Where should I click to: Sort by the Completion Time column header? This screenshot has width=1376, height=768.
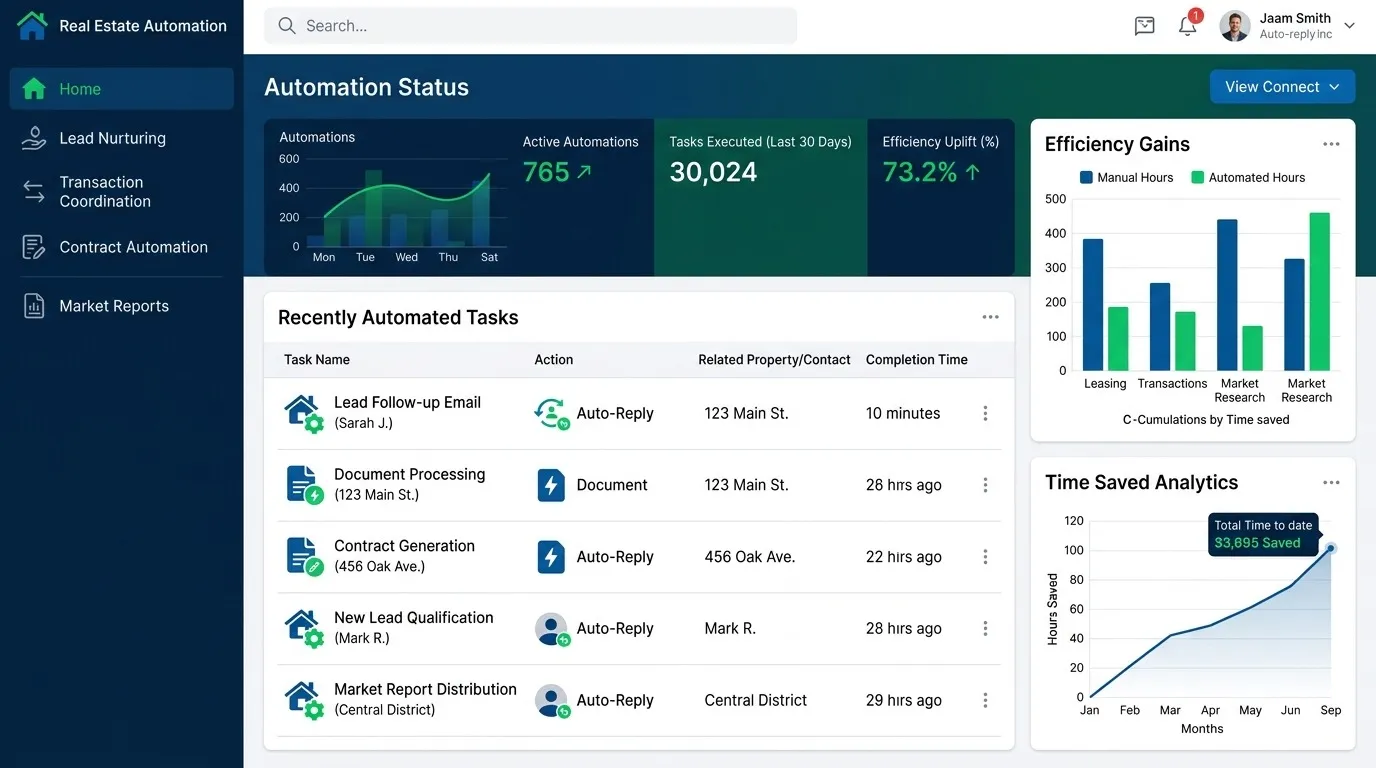tap(917, 360)
